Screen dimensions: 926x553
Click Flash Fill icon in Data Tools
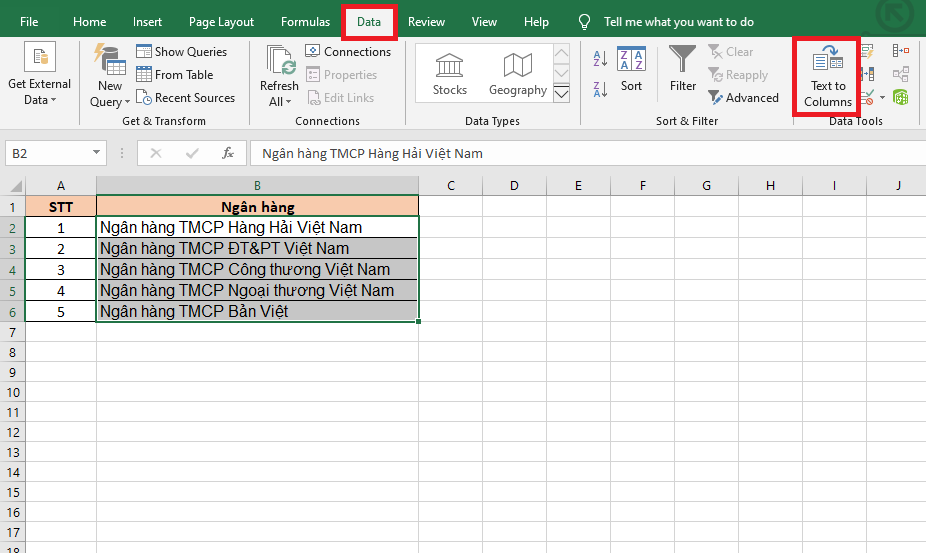[x=867, y=51]
